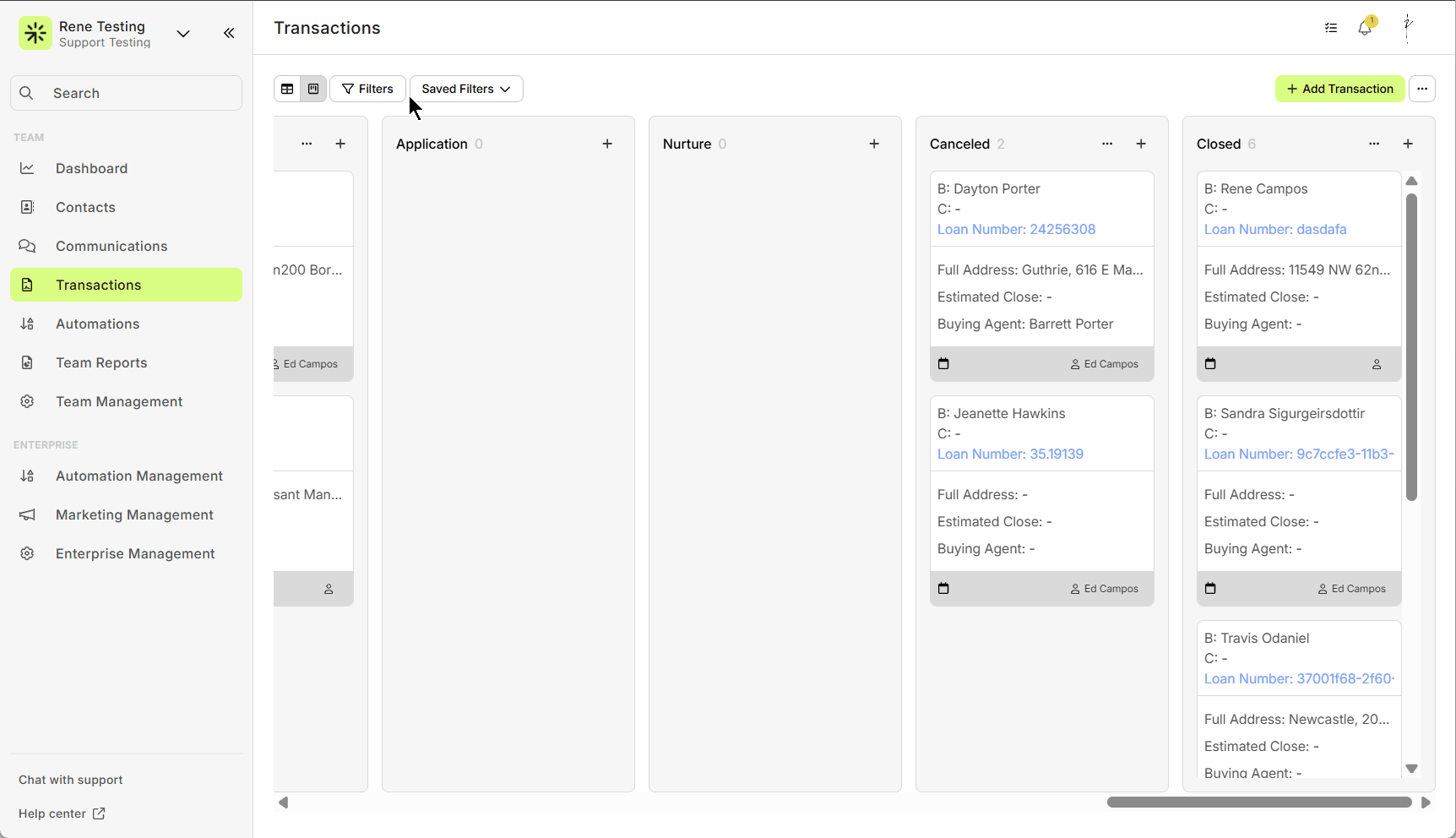Click calendar icon on Dayton Porter card
Image resolution: width=1456 pixels, height=838 pixels.
click(x=944, y=364)
